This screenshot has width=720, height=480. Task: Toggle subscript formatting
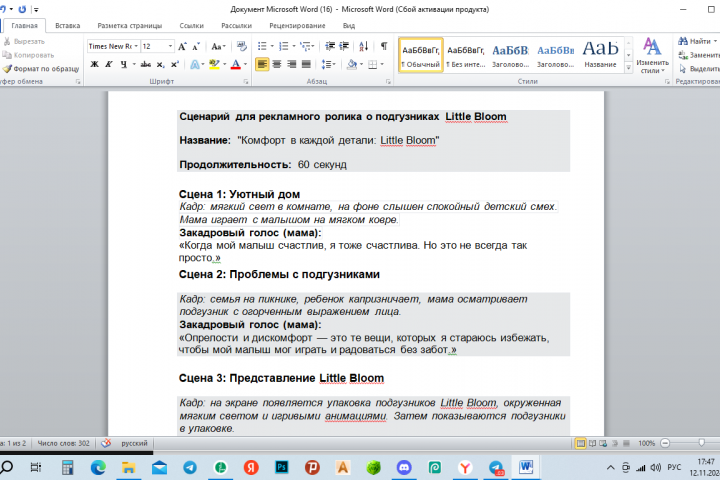point(160,64)
